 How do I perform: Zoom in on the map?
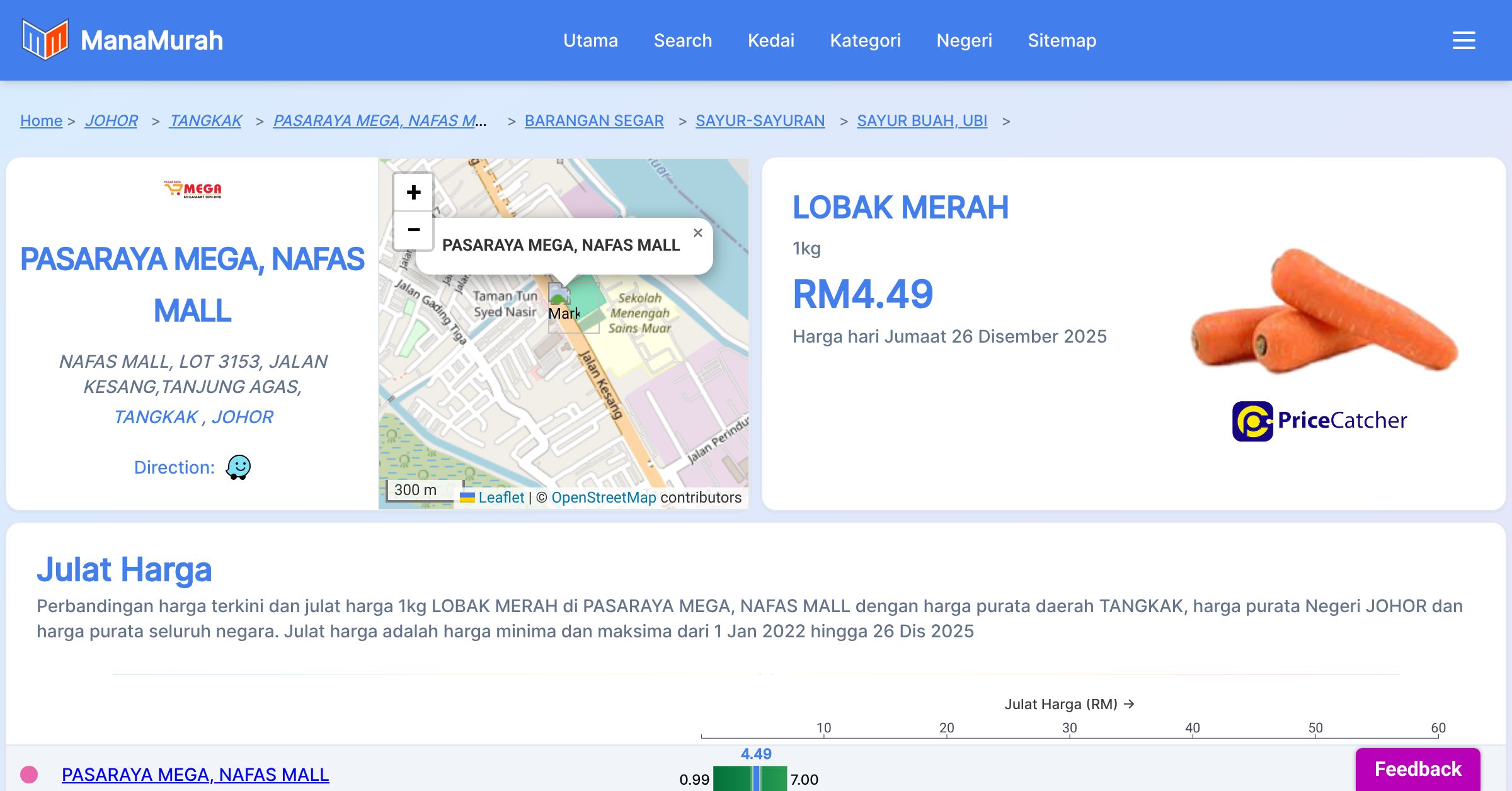click(x=413, y=192)
